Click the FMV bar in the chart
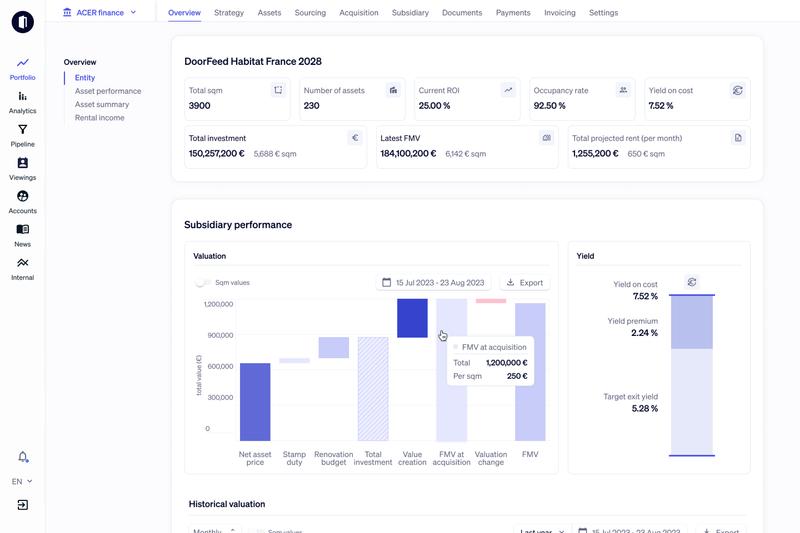 coord(530,372)
